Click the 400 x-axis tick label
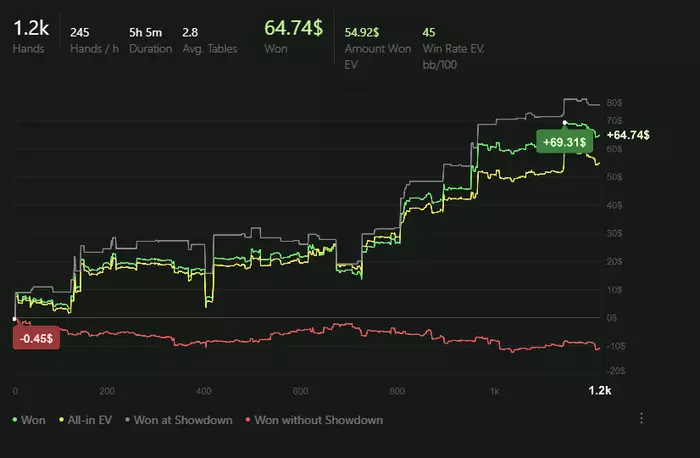The height and width of the screenshot is (458, 700). click(204, 391)
